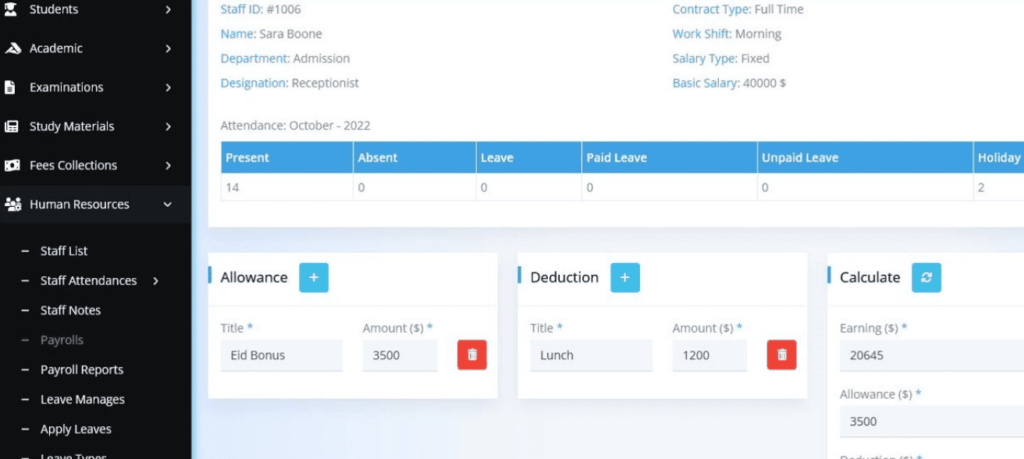Expand the Study Materials chevron

tap(168, 127)
